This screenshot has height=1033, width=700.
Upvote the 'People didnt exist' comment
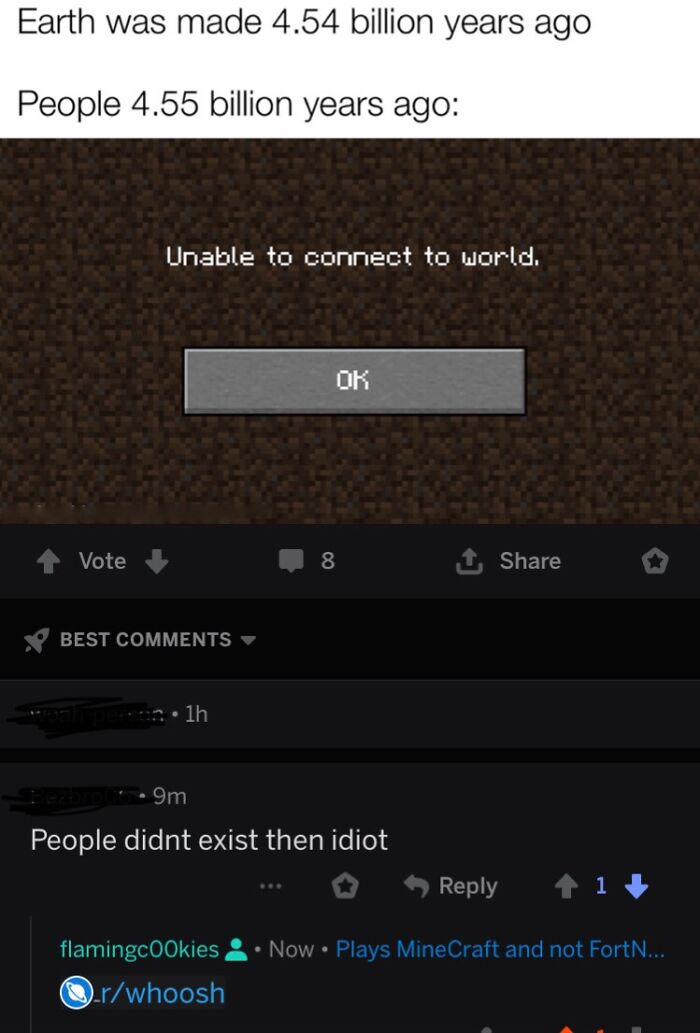pyautogui.click(x=566, y=886)
